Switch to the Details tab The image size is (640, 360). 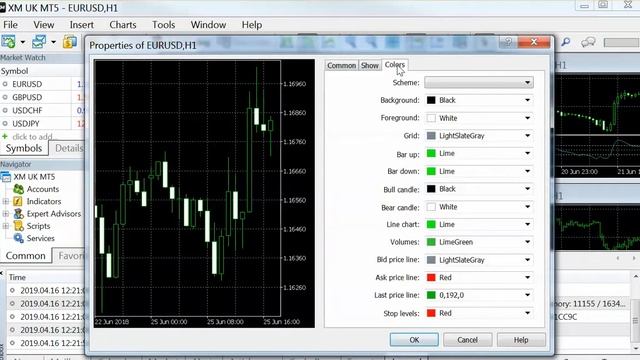[69, 148]
